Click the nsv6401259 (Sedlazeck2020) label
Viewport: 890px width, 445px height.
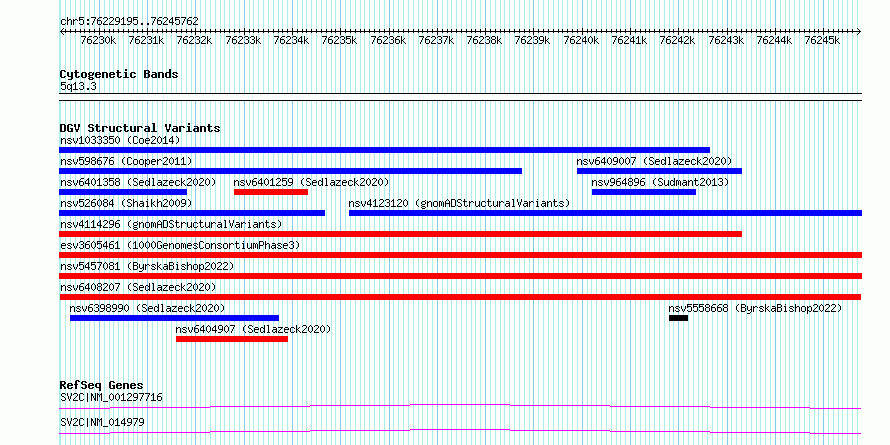[311, 182]
